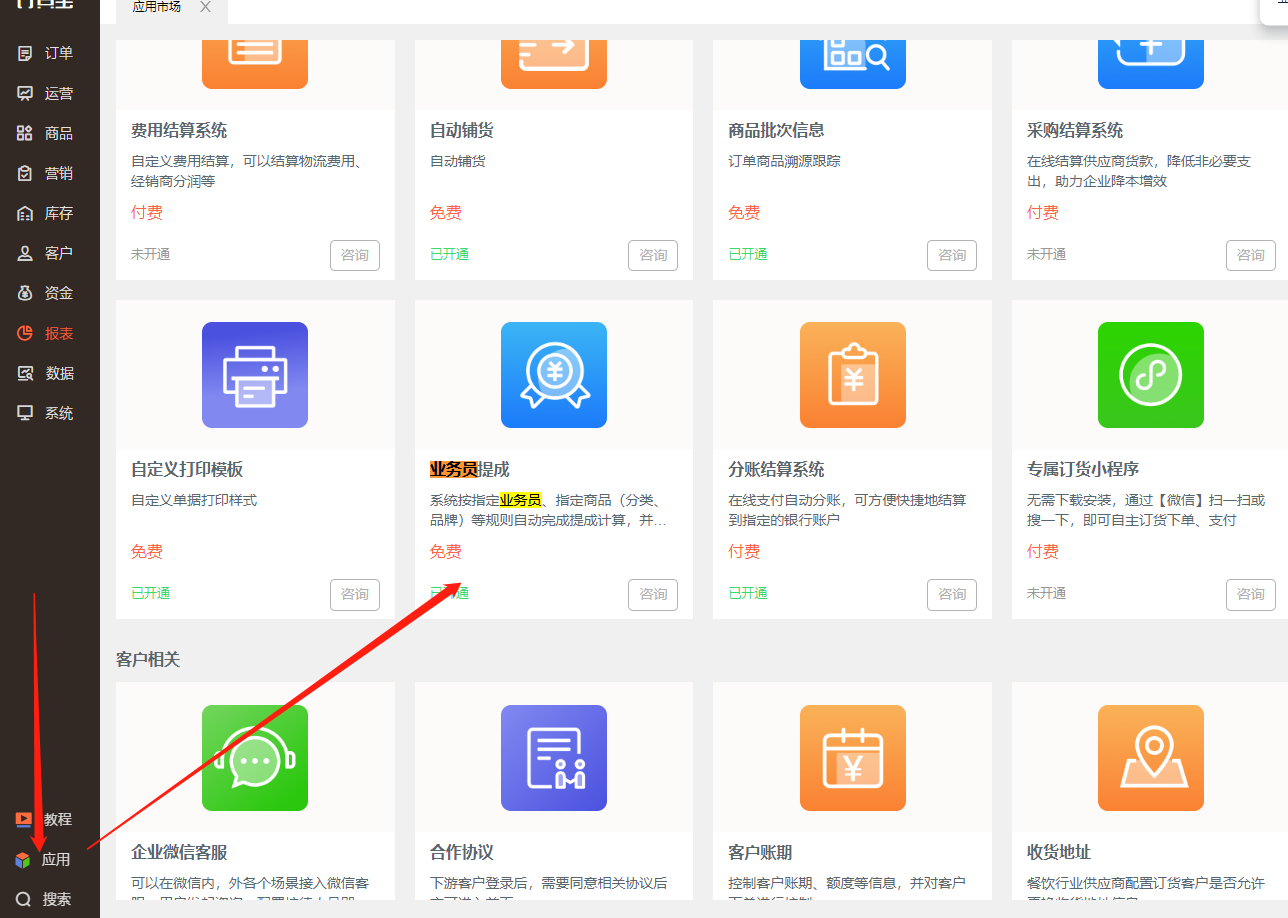Click 咨询 for 专属订货小程序
Image resolution: width=1288 pixels, height=918 pixels.
pos(1251,594)
